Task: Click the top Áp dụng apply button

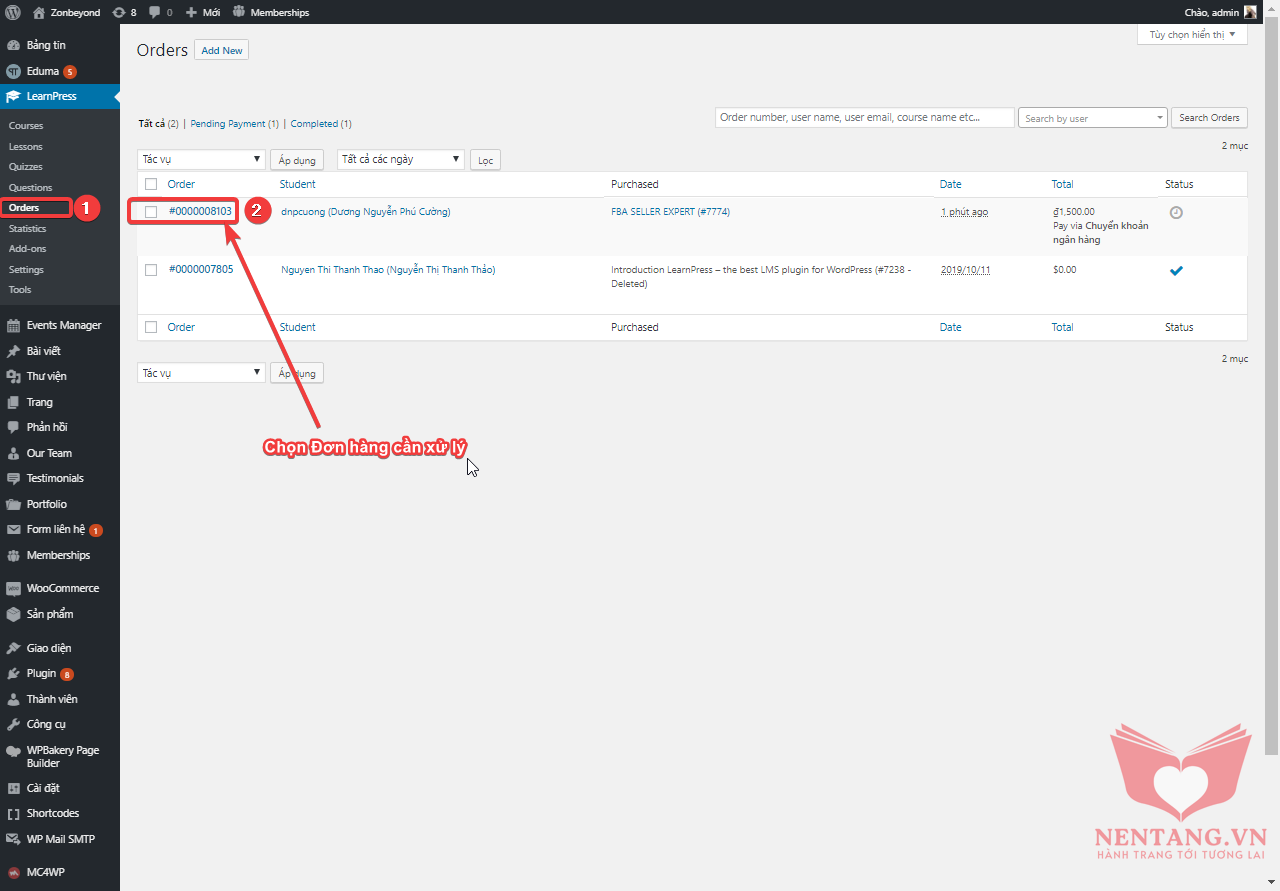Action: 297,160
